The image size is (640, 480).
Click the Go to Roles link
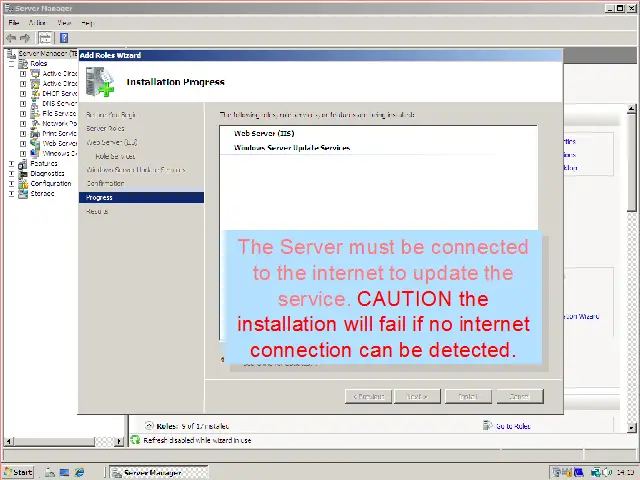(x=513, y=426)
